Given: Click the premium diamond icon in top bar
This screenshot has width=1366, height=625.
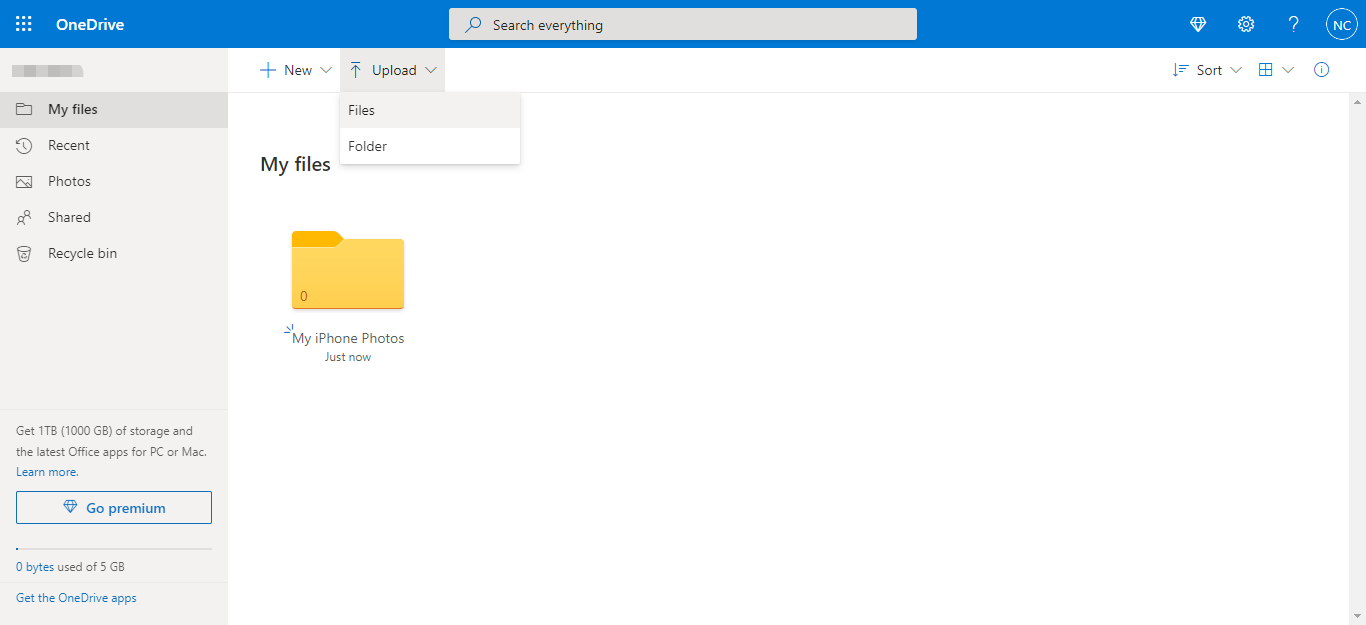Looking at the screenshot, I should [x=1197, y=23].
